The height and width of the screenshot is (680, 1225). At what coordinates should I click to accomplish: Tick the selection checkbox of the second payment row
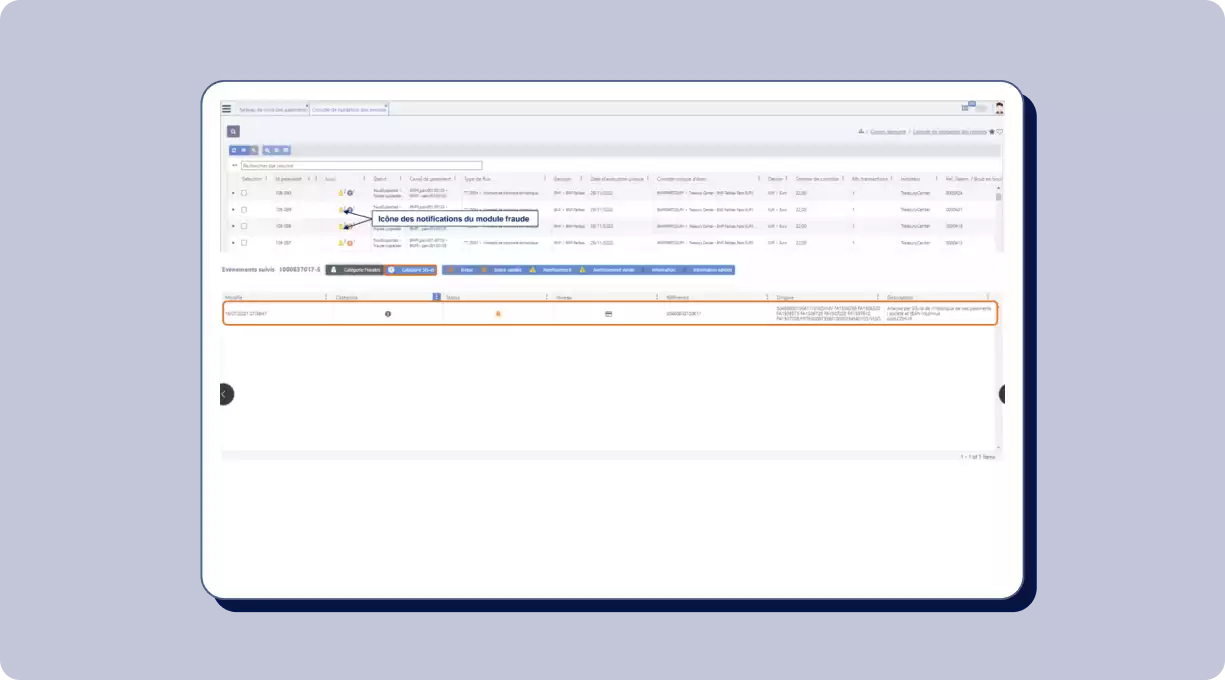[x=244, y=210]
